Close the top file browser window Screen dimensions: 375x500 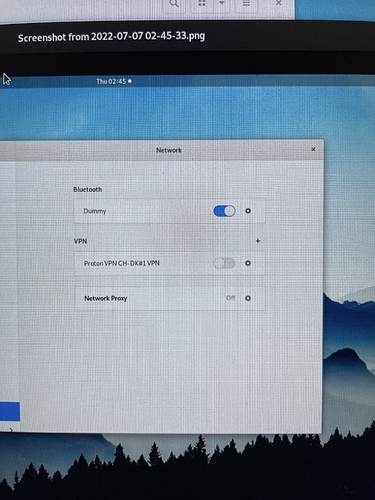279,3
